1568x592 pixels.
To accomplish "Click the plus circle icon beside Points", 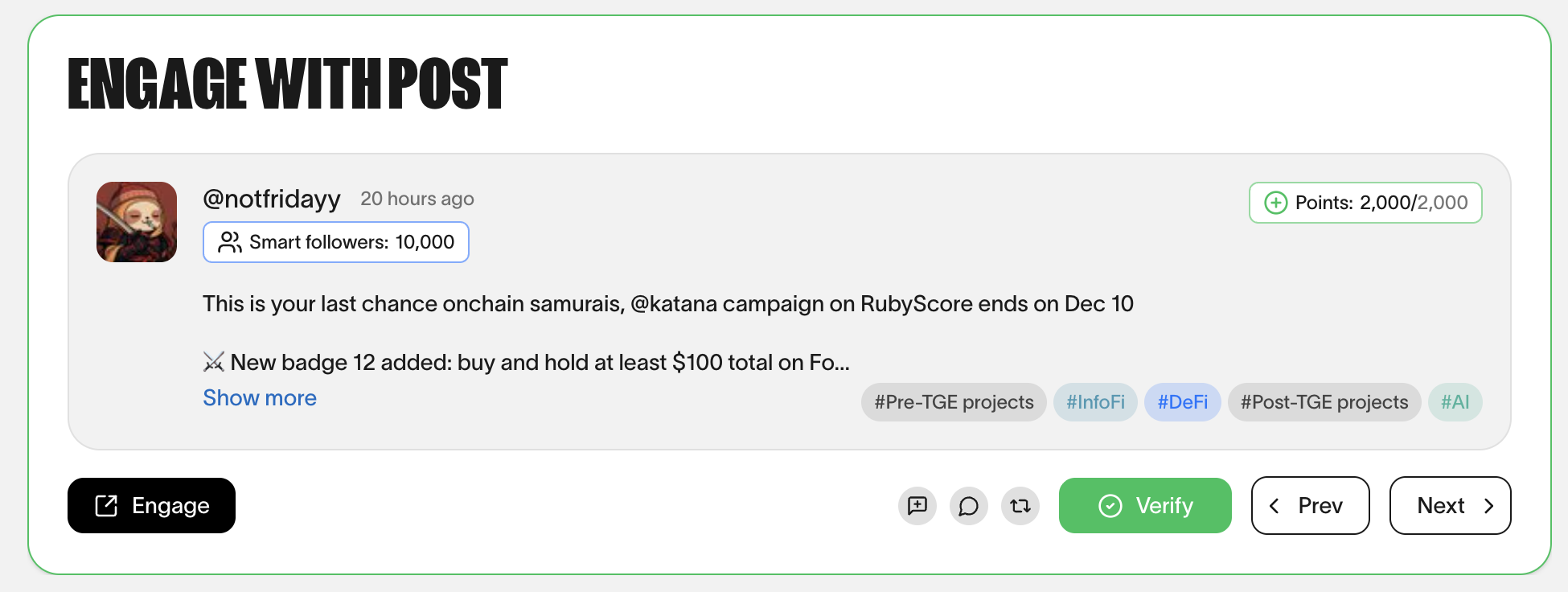I will click(1276, 203).
